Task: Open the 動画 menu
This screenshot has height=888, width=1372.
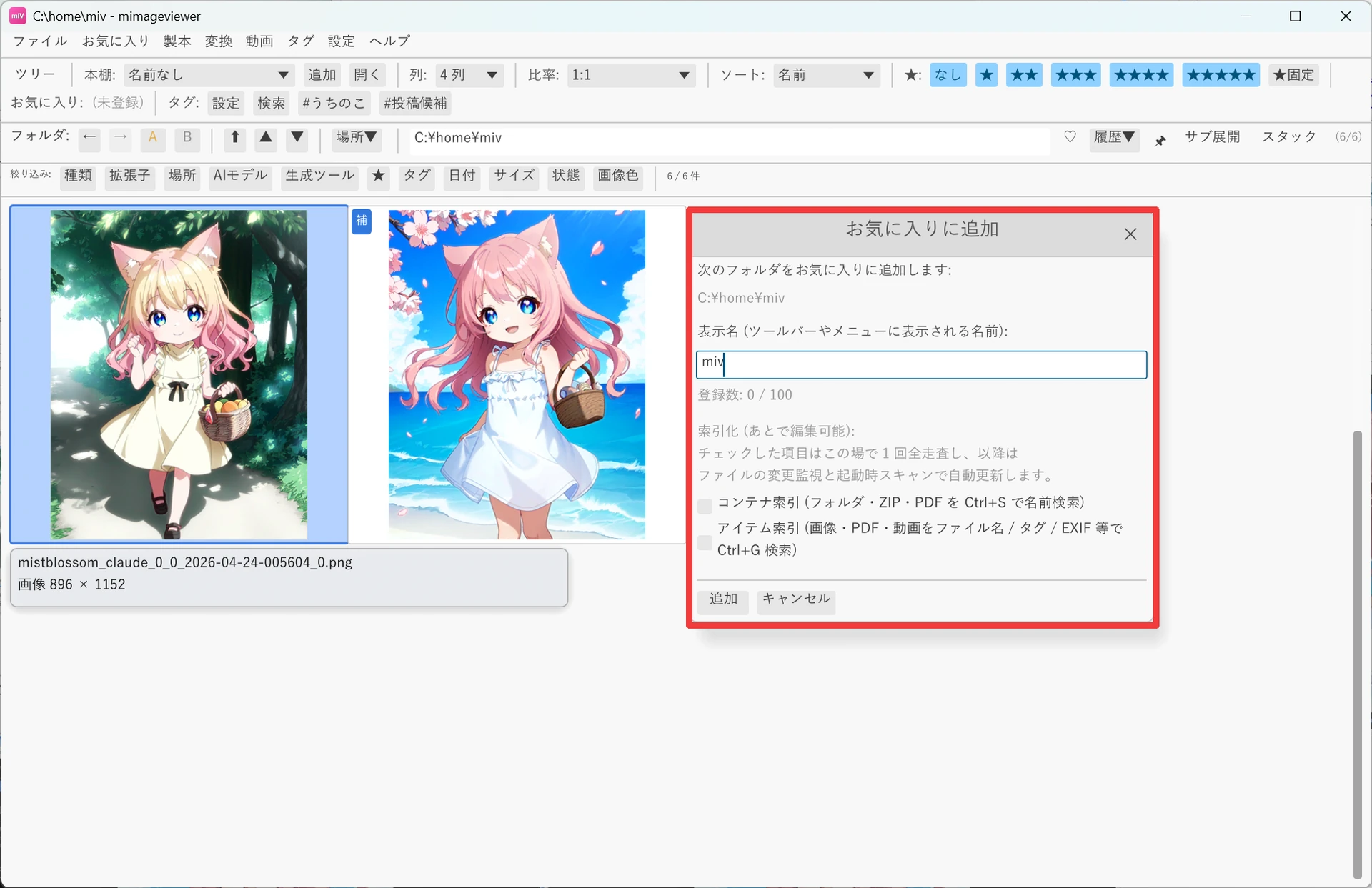Action: point(259,41)
